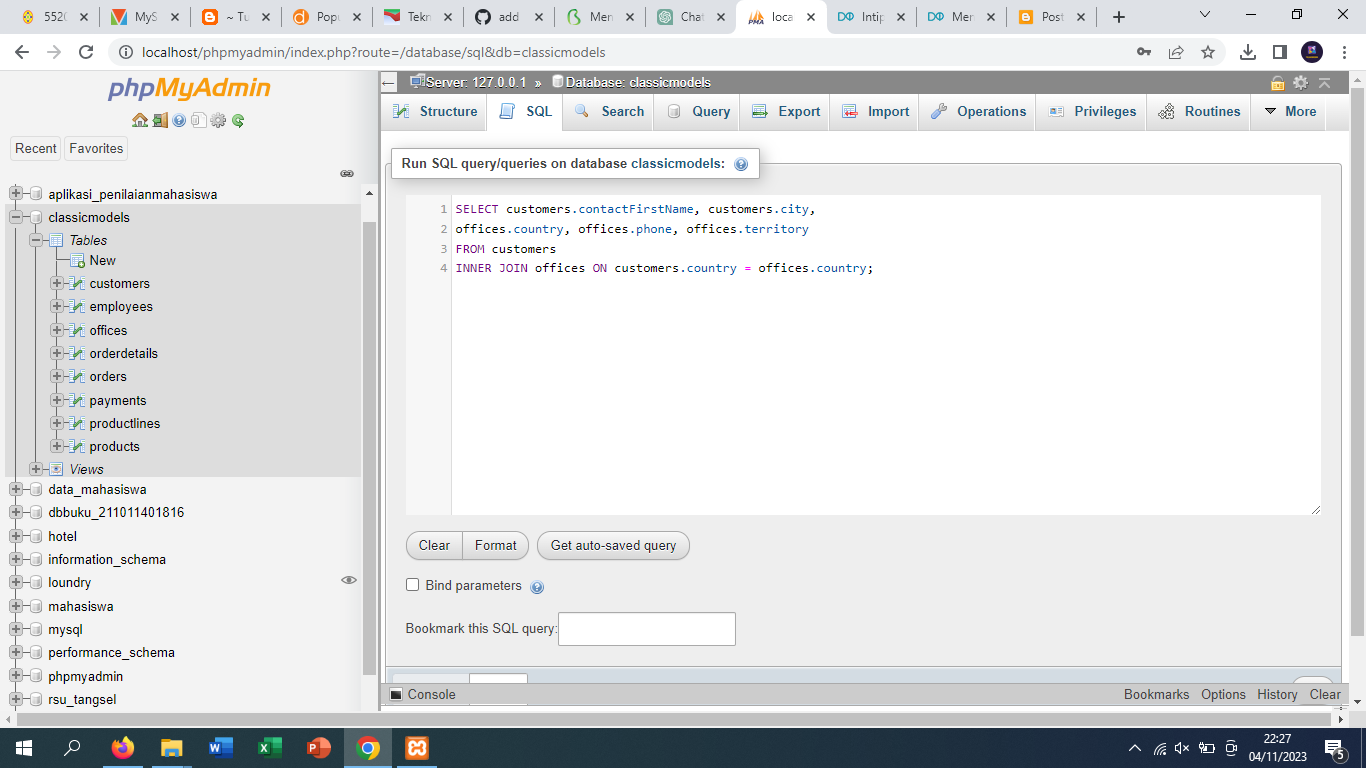Click the Bookmark this SQL query input field

(647, 629)
